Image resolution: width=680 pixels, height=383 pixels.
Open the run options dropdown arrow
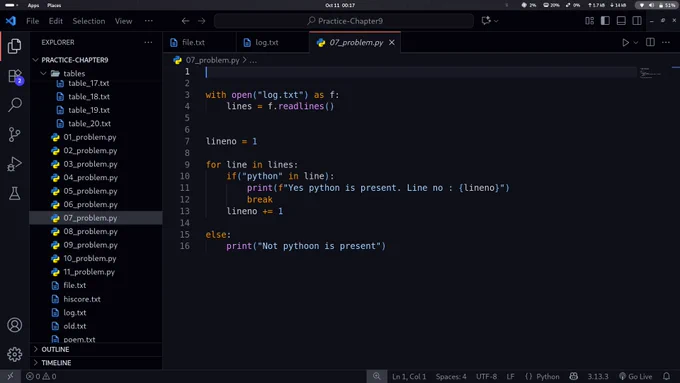pos(636,43)
